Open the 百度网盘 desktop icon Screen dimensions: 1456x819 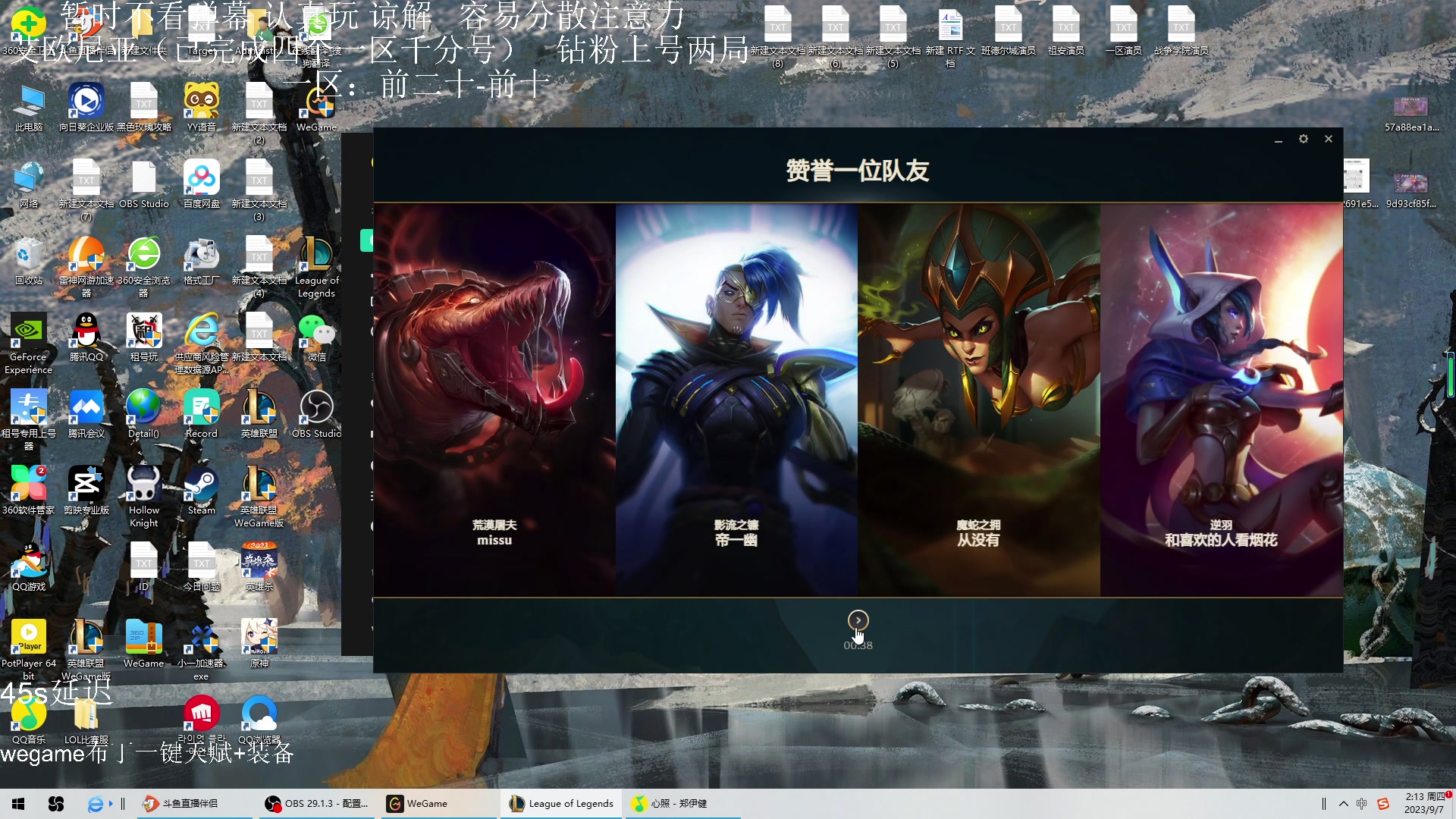pyautogui.click(x=202, y=184)
